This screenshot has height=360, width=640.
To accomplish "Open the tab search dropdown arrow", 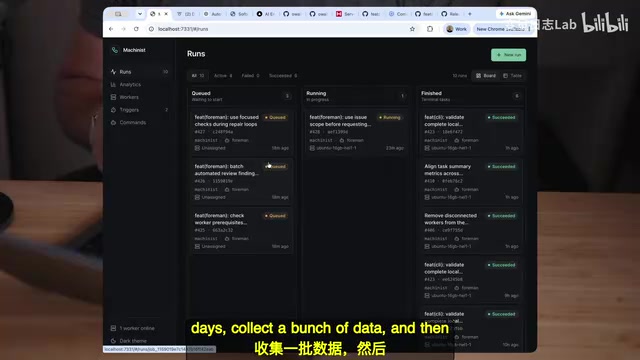I will point(140,14).
